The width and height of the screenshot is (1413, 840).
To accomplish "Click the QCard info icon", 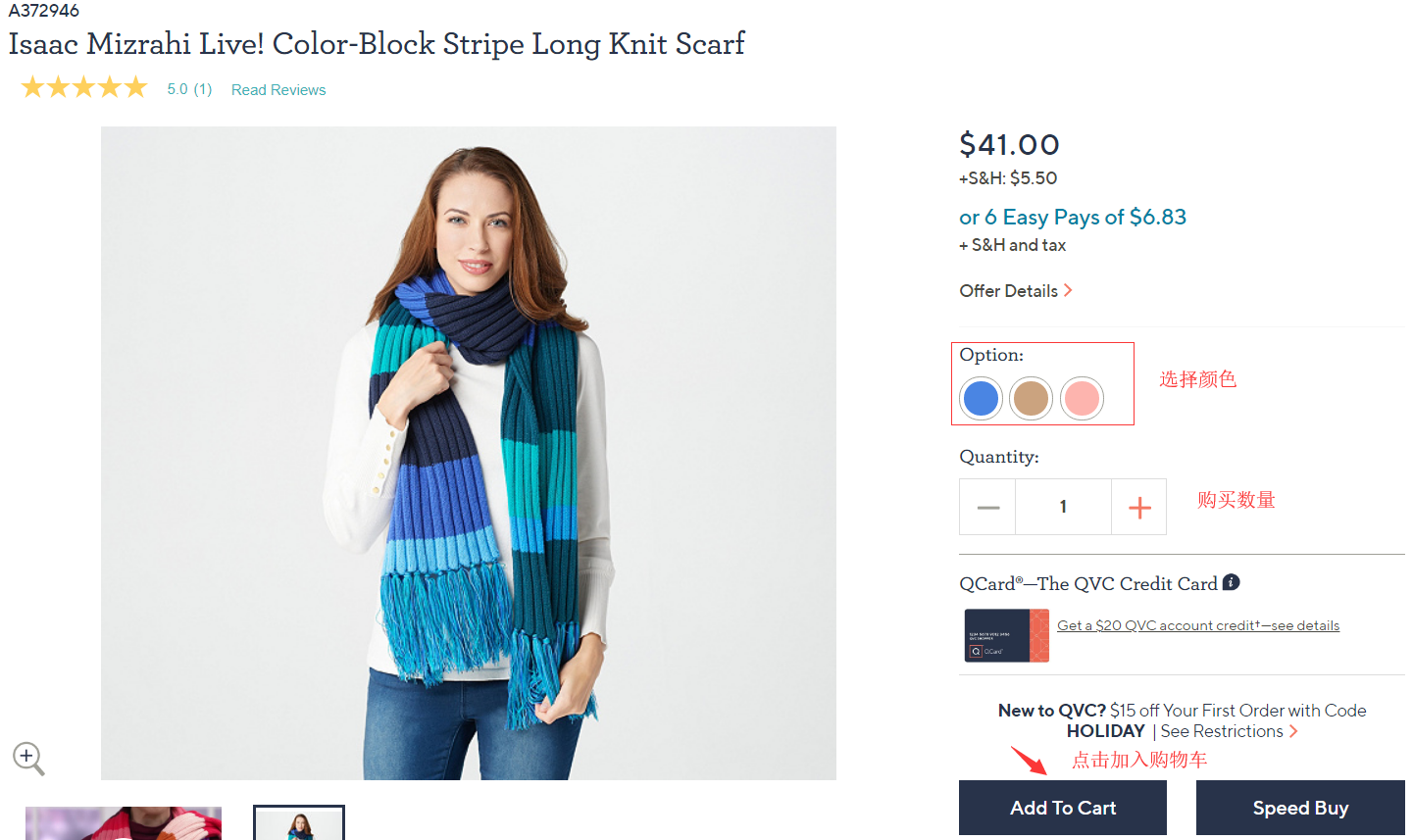I will tap(1231, 582).
